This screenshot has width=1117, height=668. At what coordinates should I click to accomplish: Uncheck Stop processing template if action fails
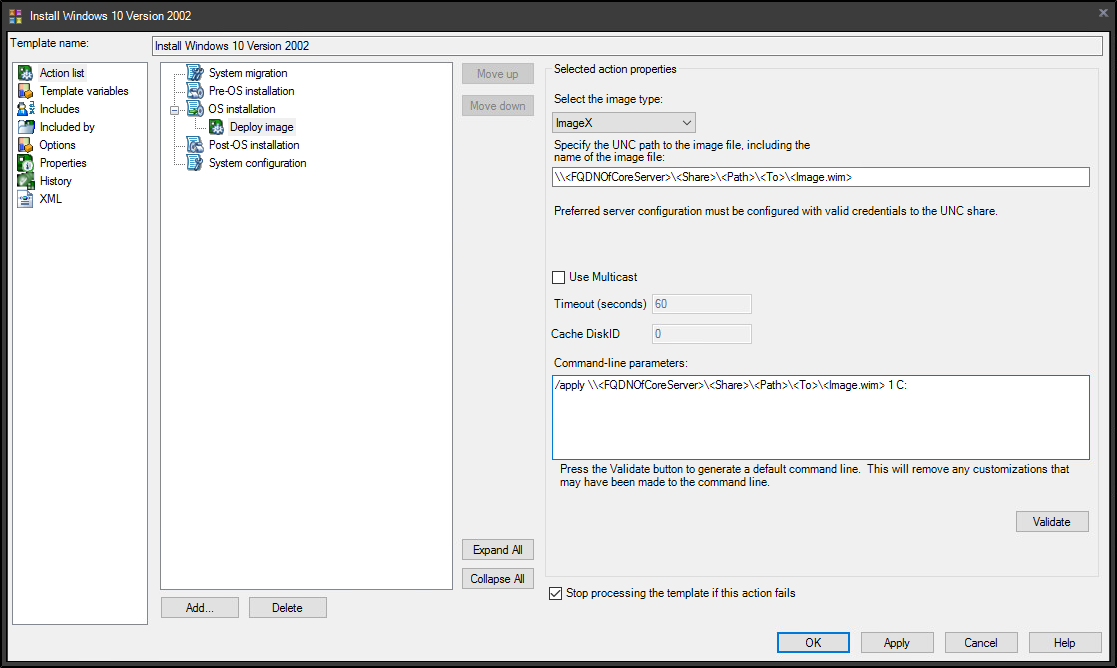[x=556, y=593]
